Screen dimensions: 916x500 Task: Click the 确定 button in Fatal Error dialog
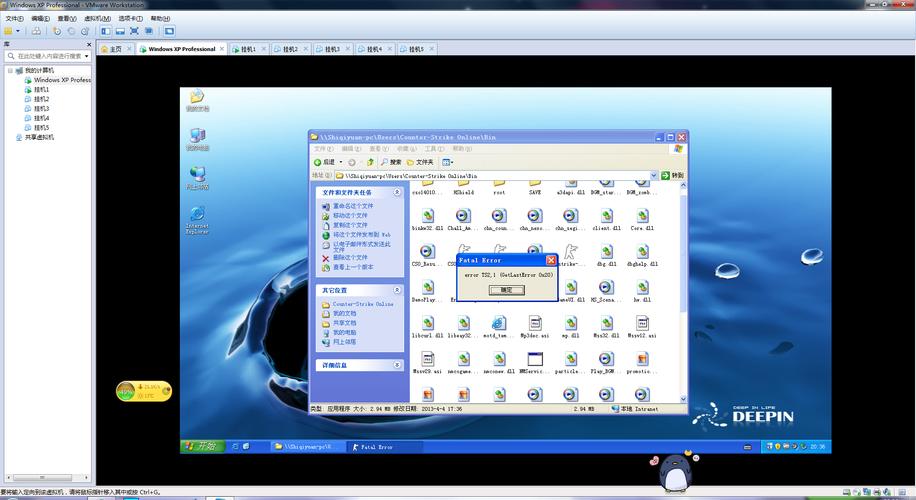click(506, 290)
